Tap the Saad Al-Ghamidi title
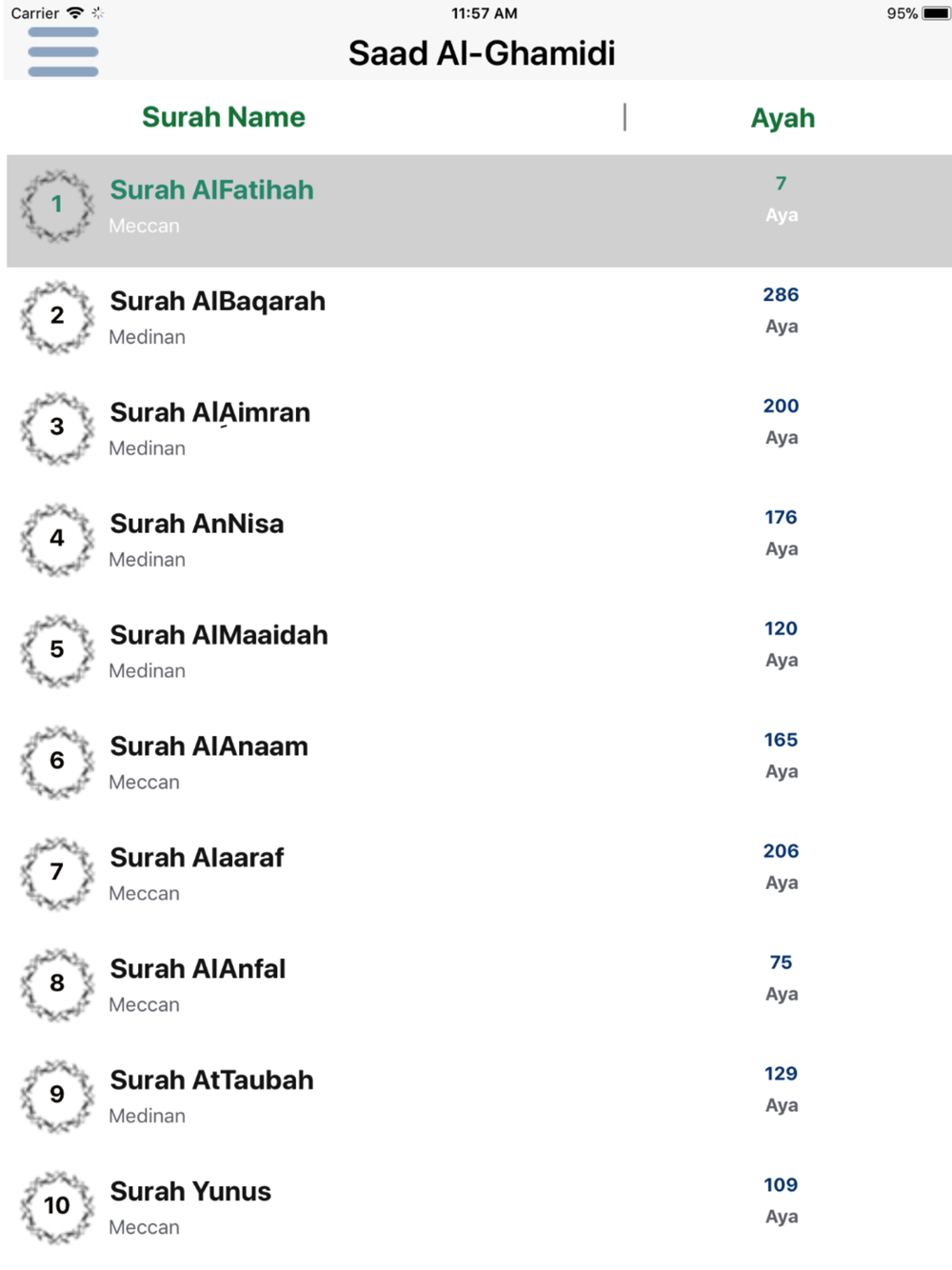 (482, 53)
